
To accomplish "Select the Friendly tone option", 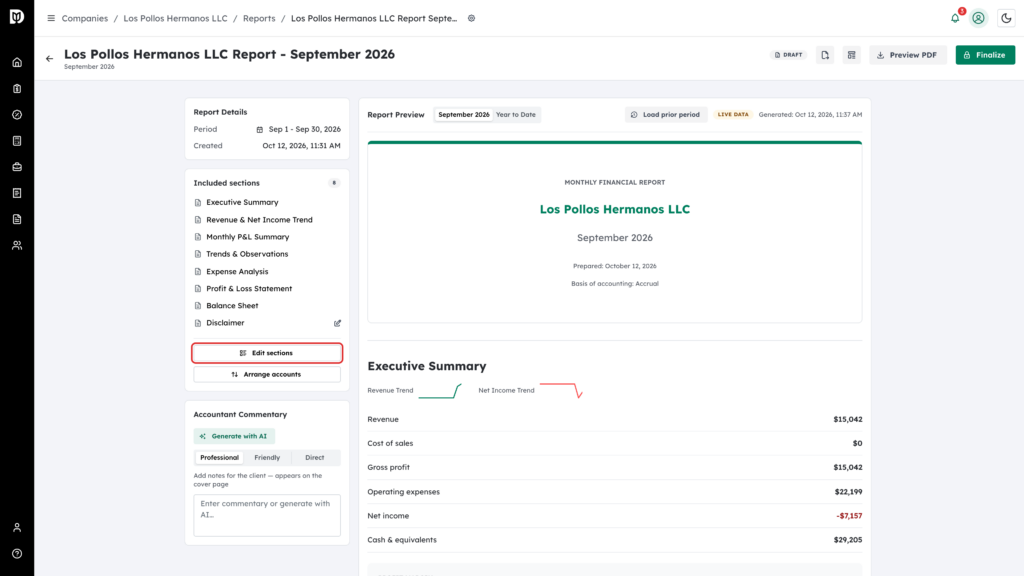I will (x=267, y=458).
